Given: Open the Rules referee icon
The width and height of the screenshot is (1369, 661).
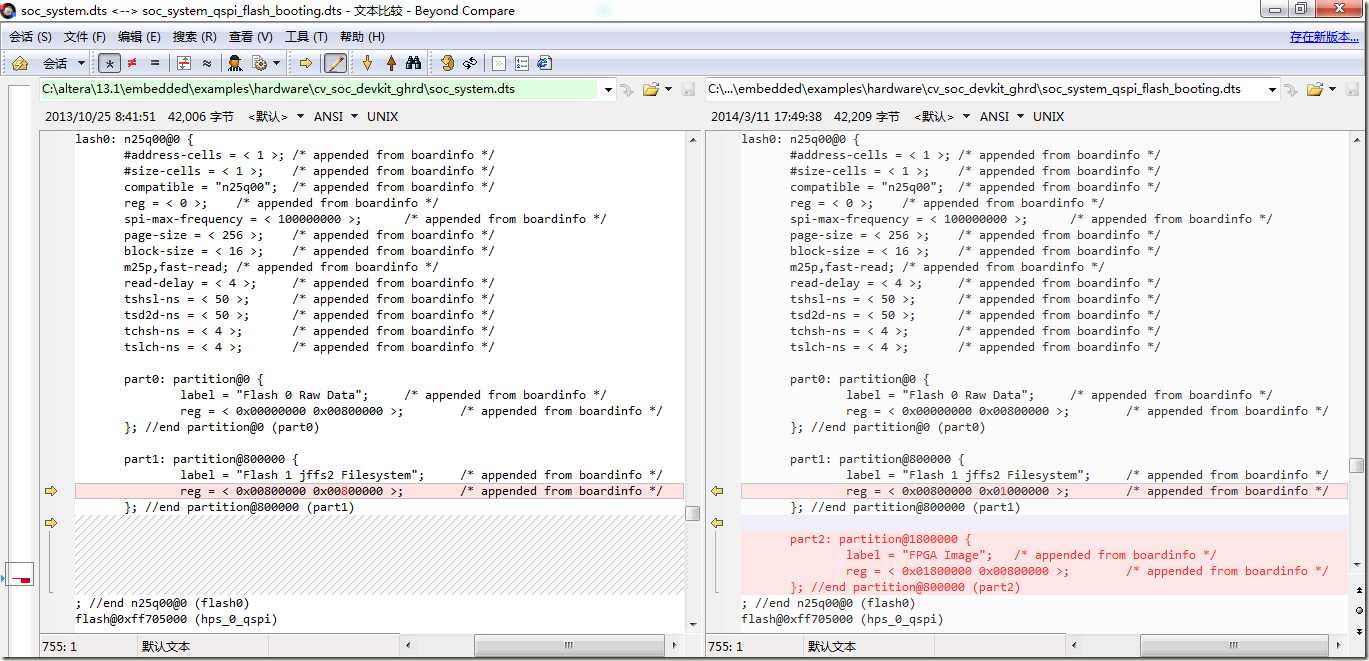Looking at the screenshot, I should click(x=235, y=63).
